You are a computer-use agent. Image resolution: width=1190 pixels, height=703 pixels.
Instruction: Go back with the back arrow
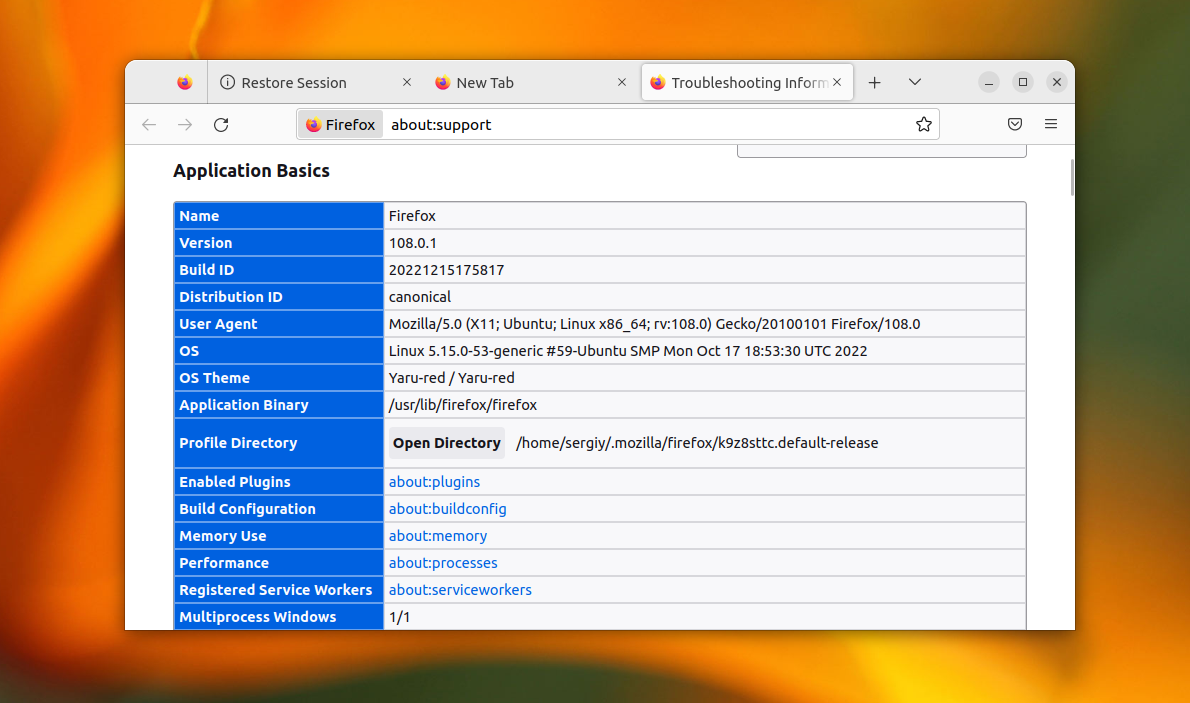pos(149,125)
